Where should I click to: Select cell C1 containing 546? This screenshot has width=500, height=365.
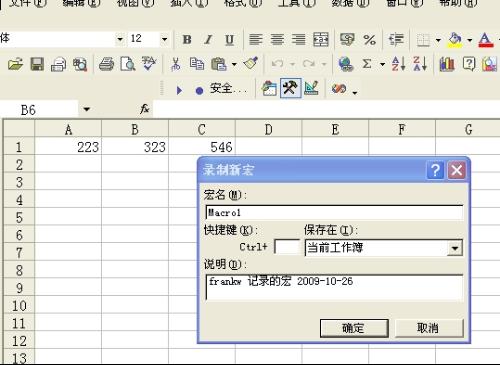(202, 147)
